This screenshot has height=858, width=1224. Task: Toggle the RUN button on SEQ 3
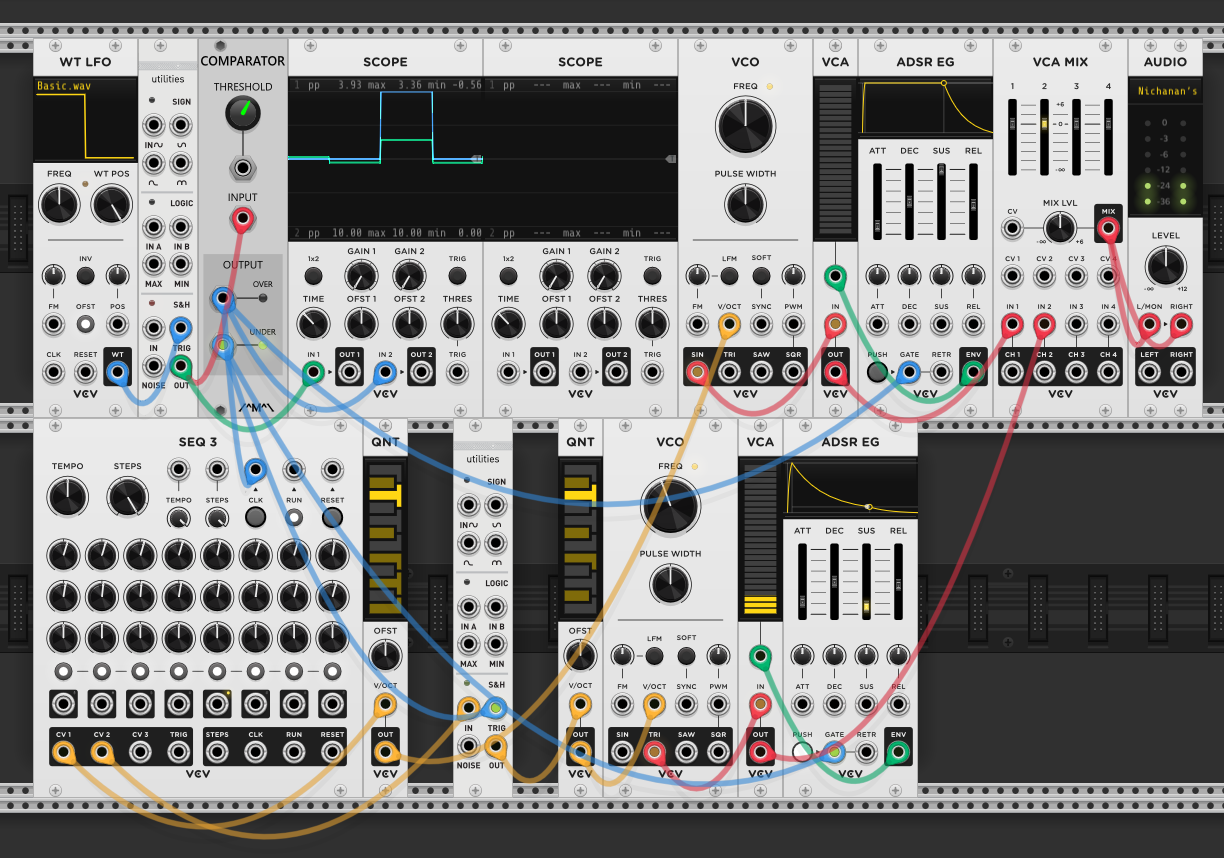pyautogui.click(x=293, y=517)
